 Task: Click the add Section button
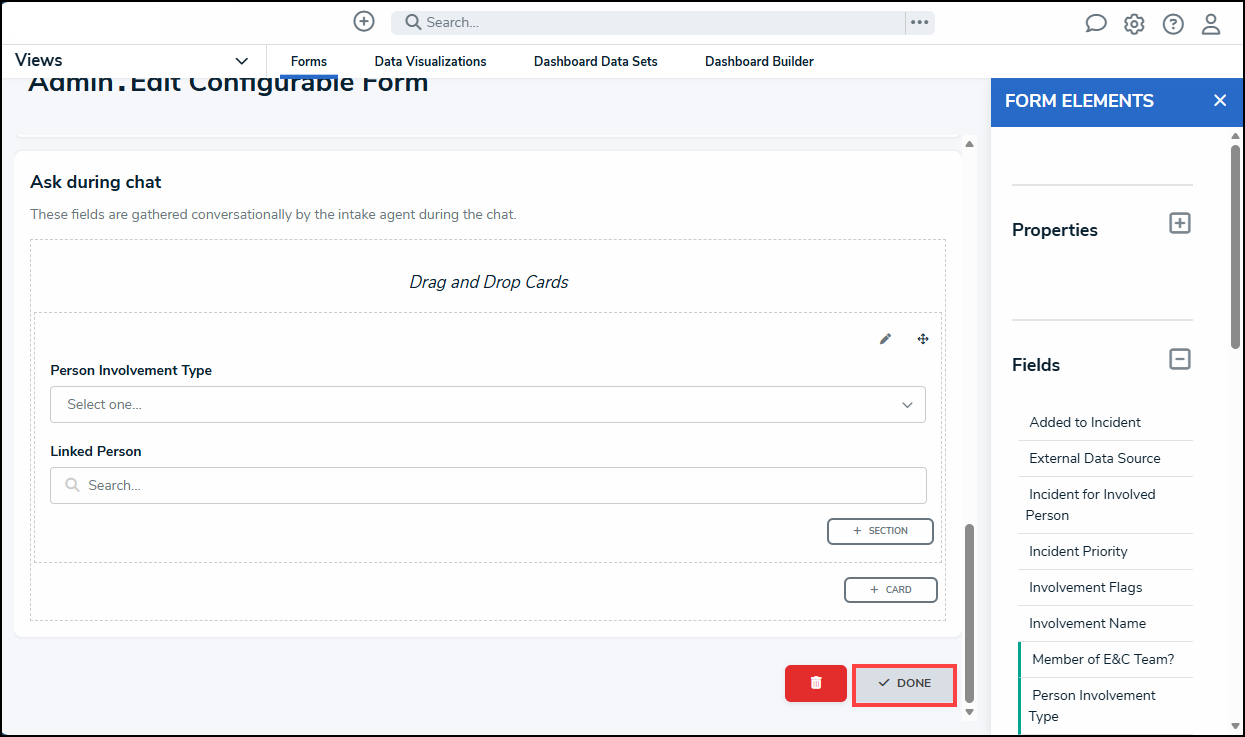point(880,531)
